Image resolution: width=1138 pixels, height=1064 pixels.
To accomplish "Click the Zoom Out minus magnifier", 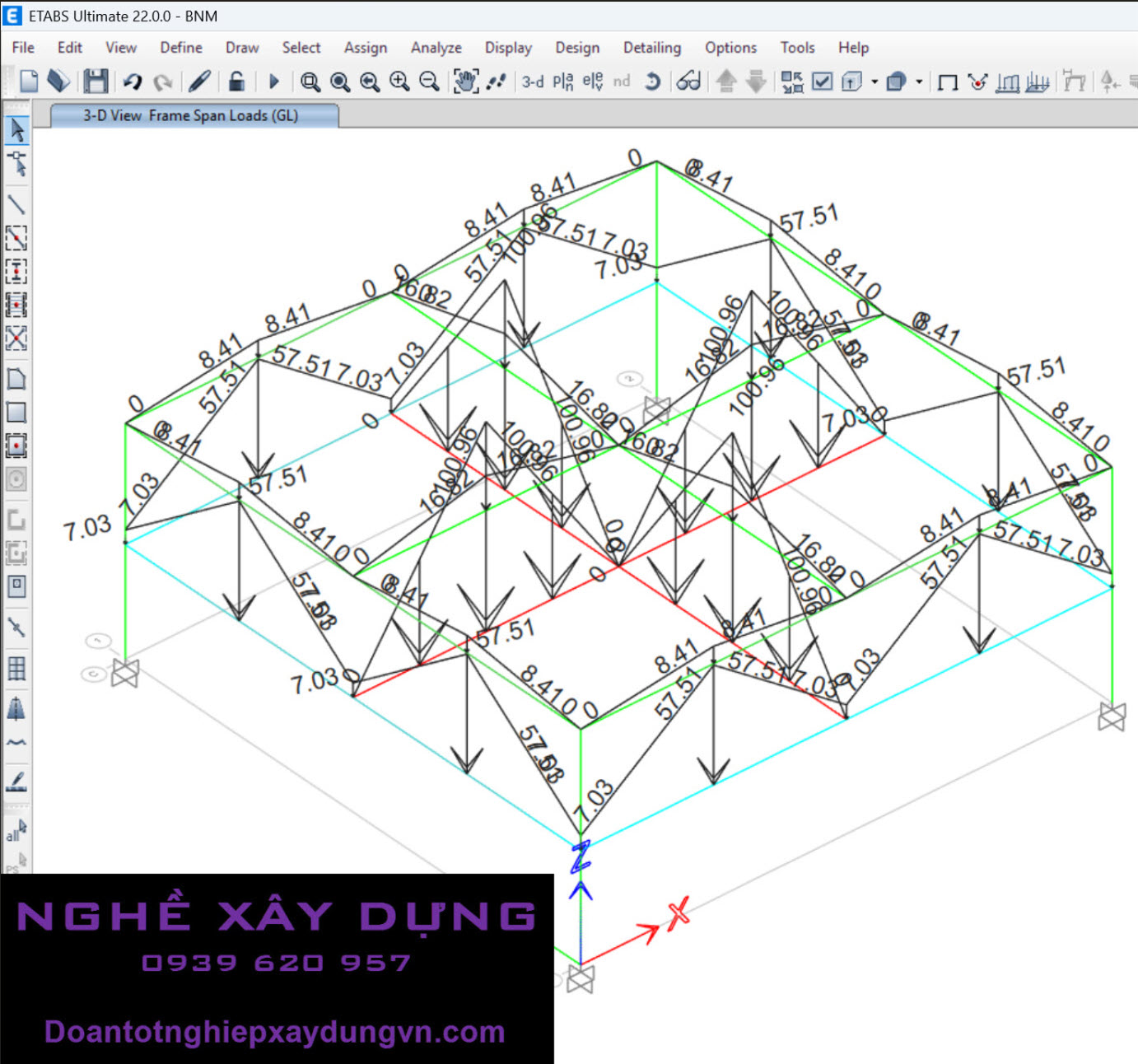I will click(429, 81).
